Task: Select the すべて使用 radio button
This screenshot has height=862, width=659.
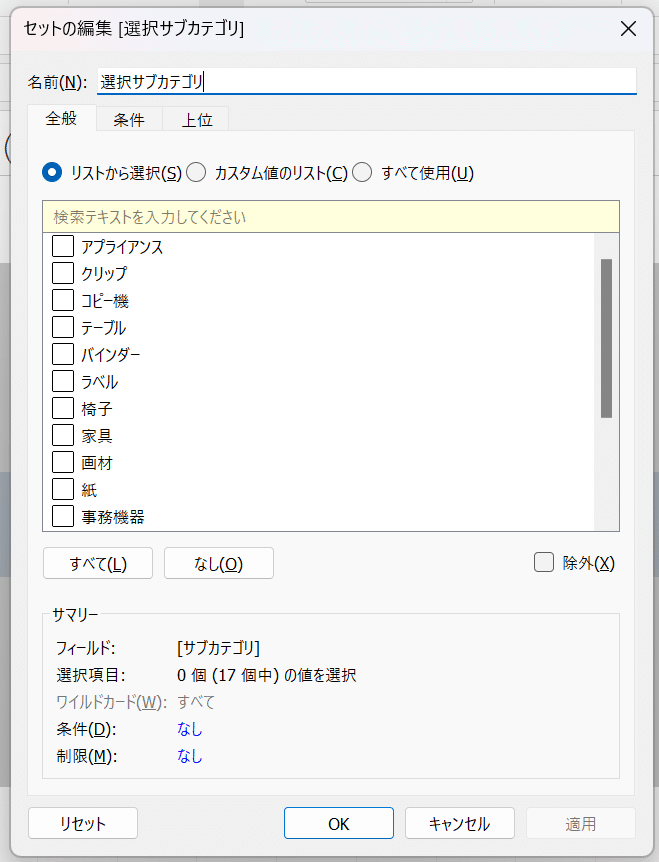Action: click(362, 173)
